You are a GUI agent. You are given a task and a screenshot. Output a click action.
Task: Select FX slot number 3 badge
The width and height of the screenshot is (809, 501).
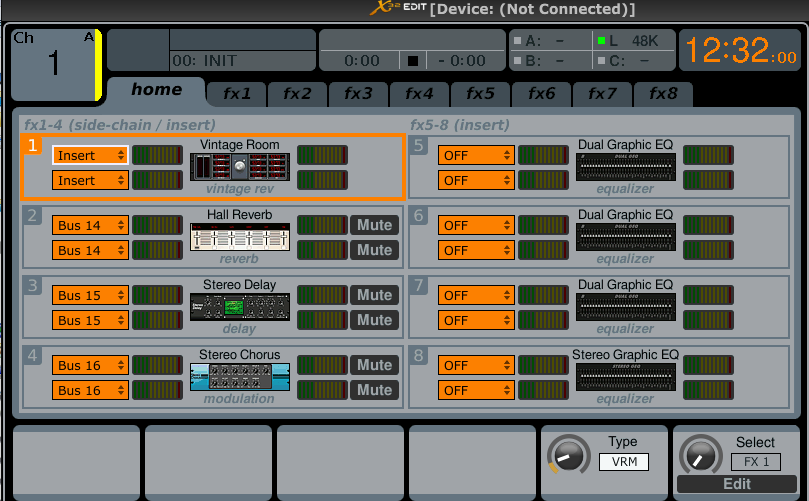(32, 285)
